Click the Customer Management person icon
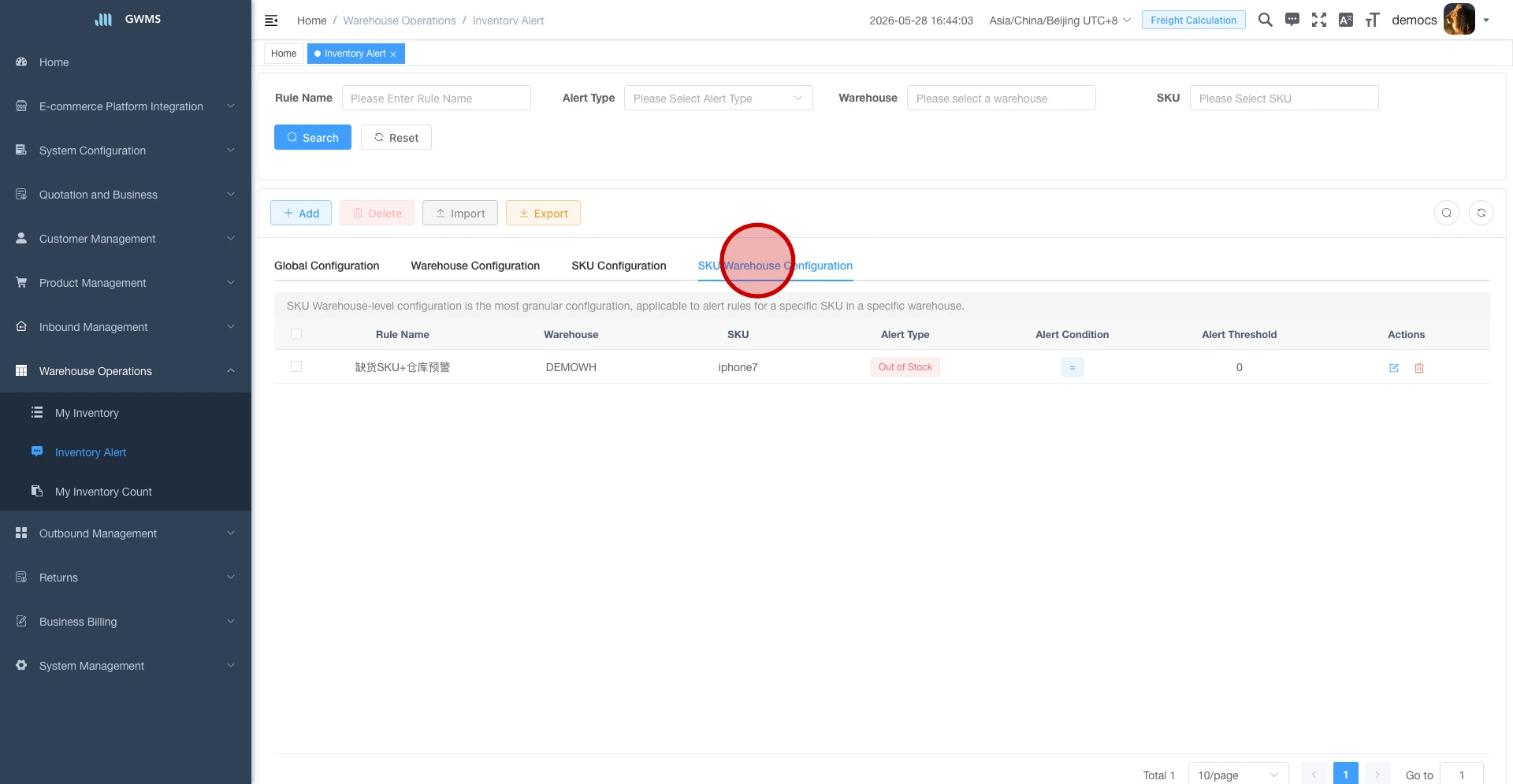 pos(21,238)
